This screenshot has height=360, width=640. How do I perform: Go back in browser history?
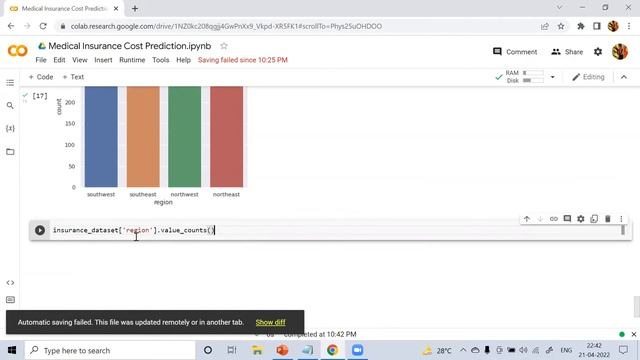[11, 26]
